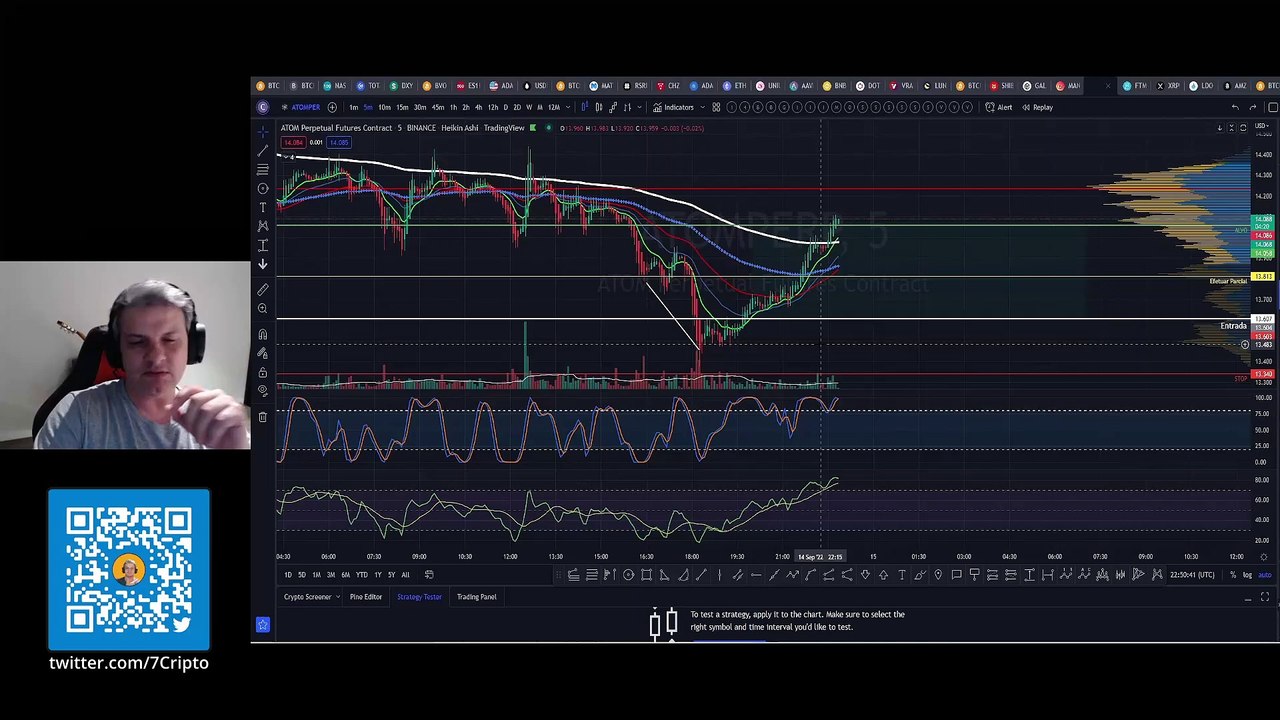Add symbol with plus button
The height and width of the screenshot is (720, 1280).
pos(332,107)
